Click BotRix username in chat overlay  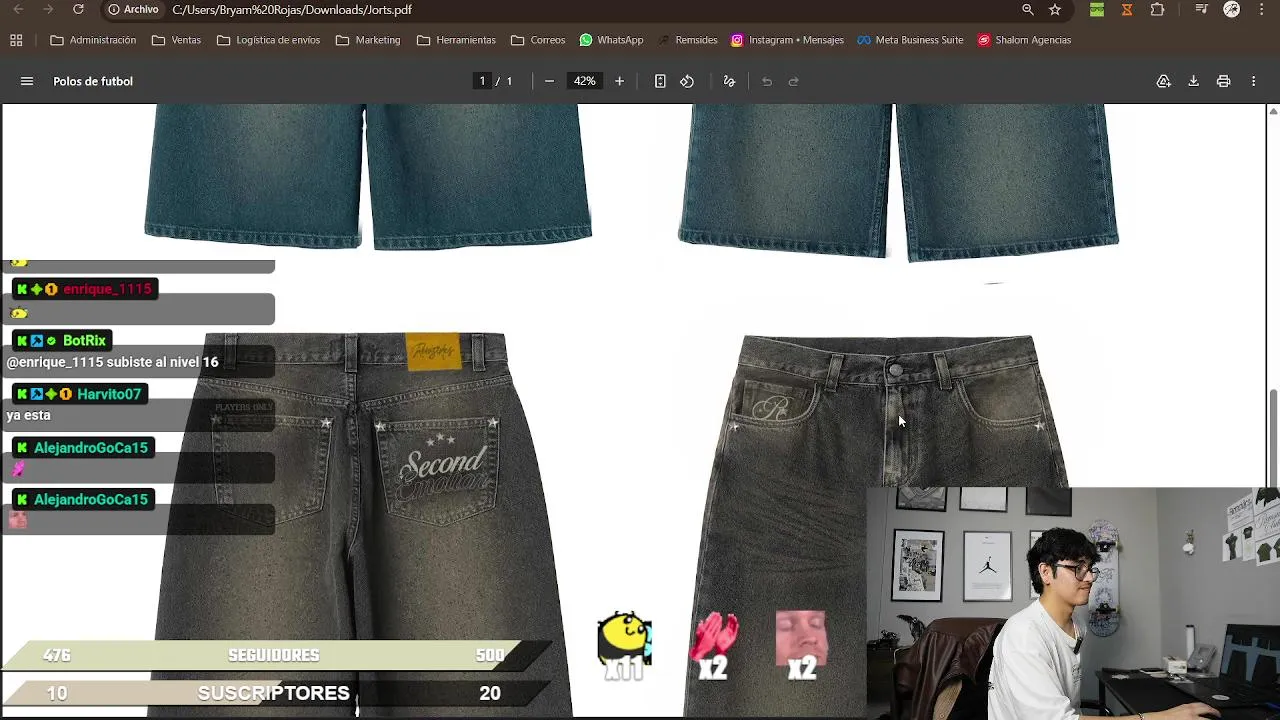(84, 341)
